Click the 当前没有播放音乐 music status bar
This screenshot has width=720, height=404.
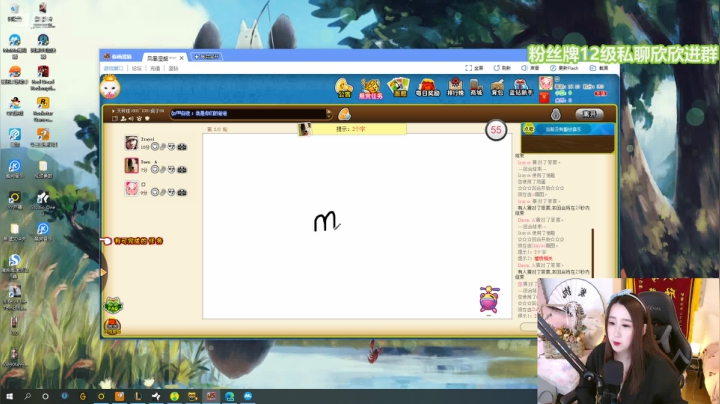click(563, 129)
